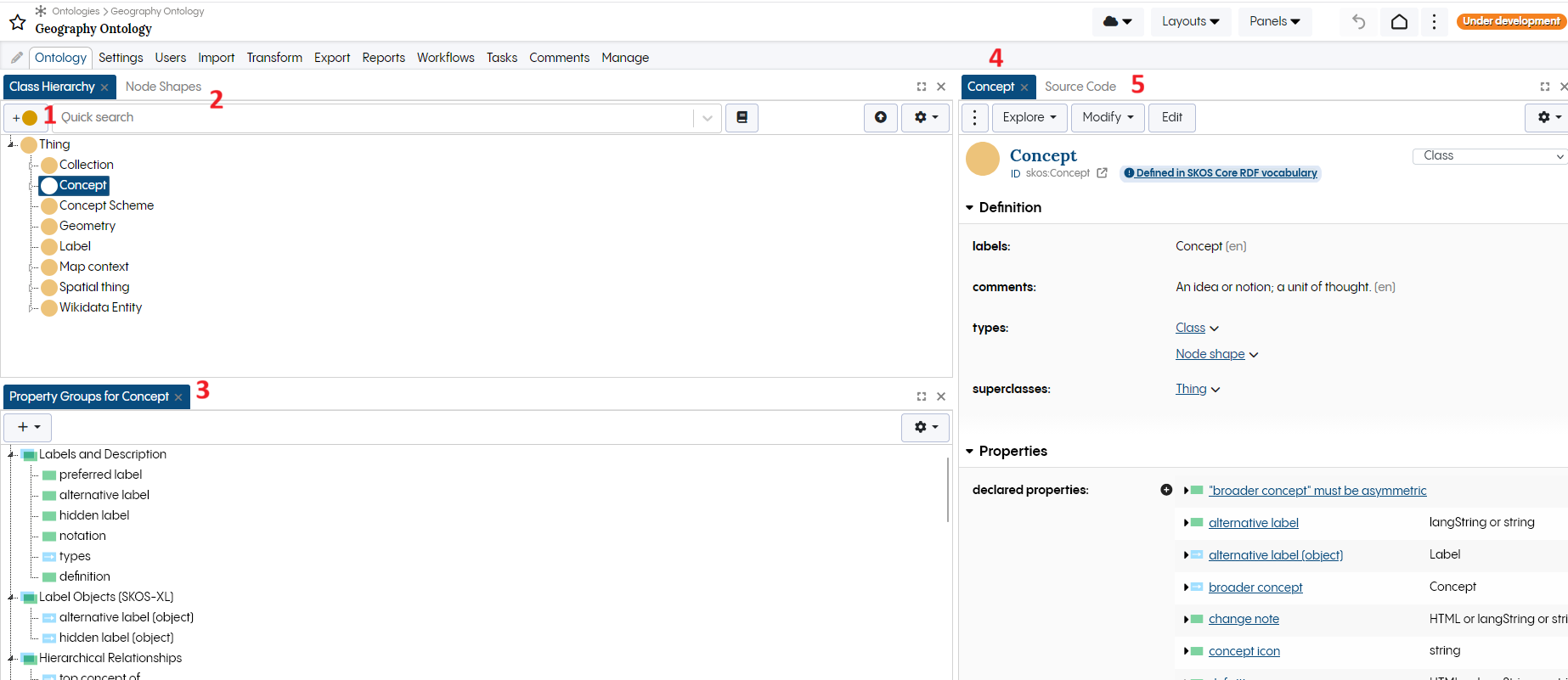Open the Class type selector dropdown
Viewport: 1568px width, 680px height.
1490,156
